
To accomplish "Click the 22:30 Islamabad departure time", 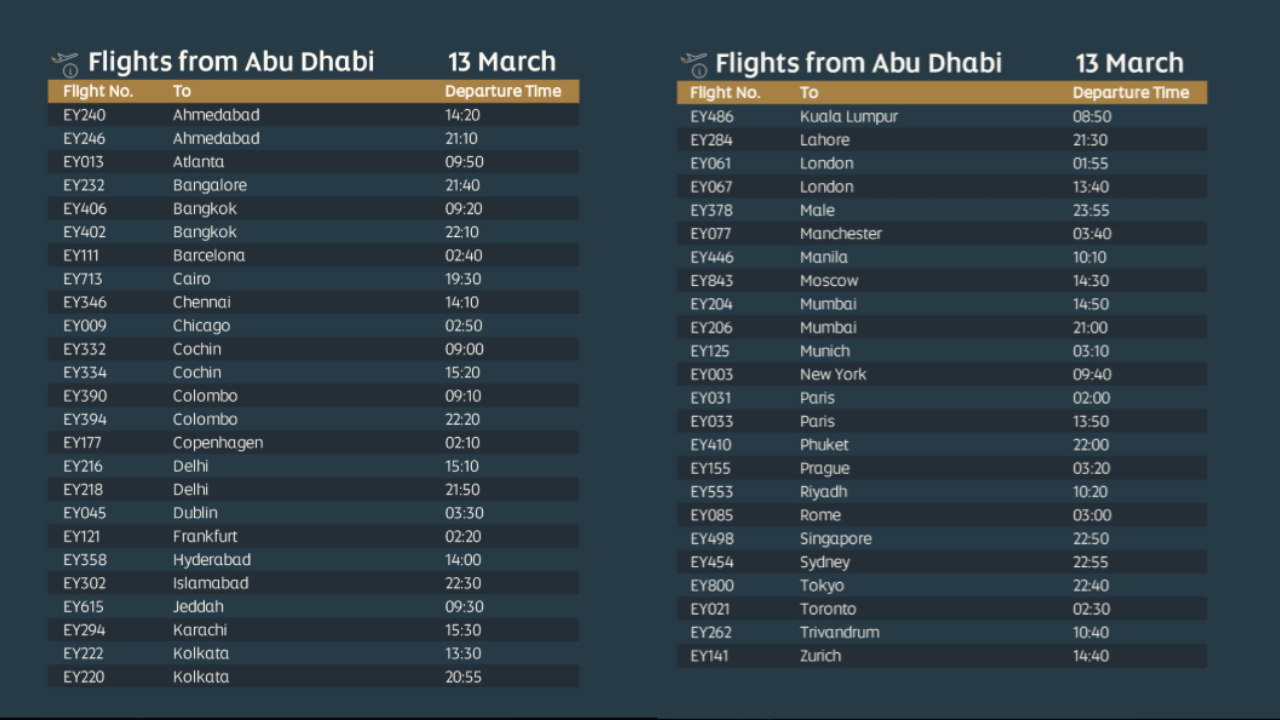I will pyautogui.click(x=463, y=583).
